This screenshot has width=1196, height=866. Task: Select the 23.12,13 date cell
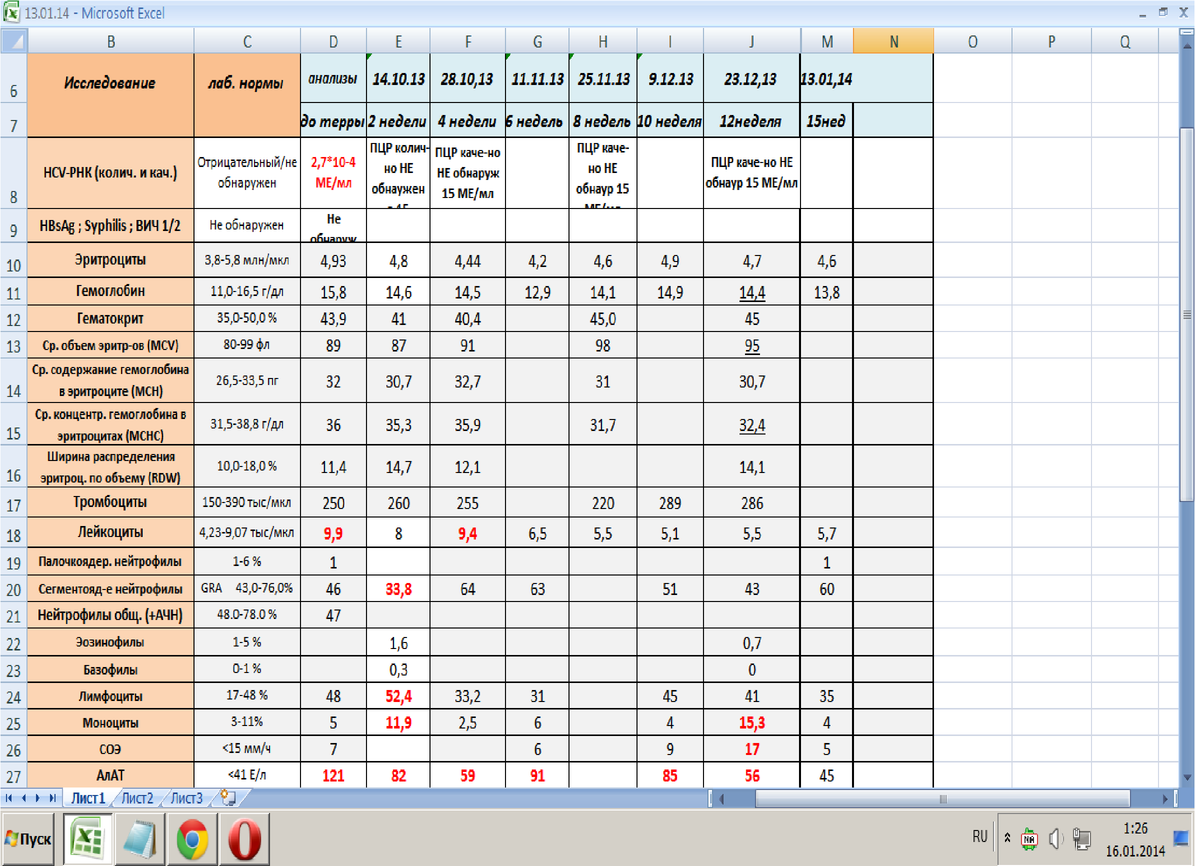[x=751, y=79]
